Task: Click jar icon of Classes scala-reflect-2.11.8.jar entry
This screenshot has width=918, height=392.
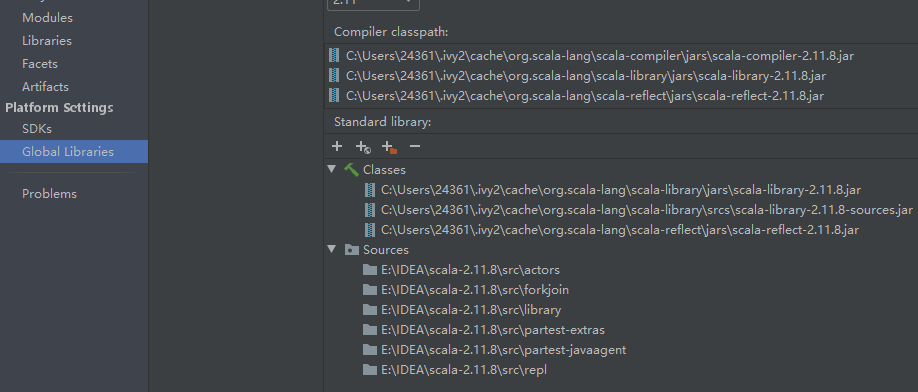Action: pos(369,229)
